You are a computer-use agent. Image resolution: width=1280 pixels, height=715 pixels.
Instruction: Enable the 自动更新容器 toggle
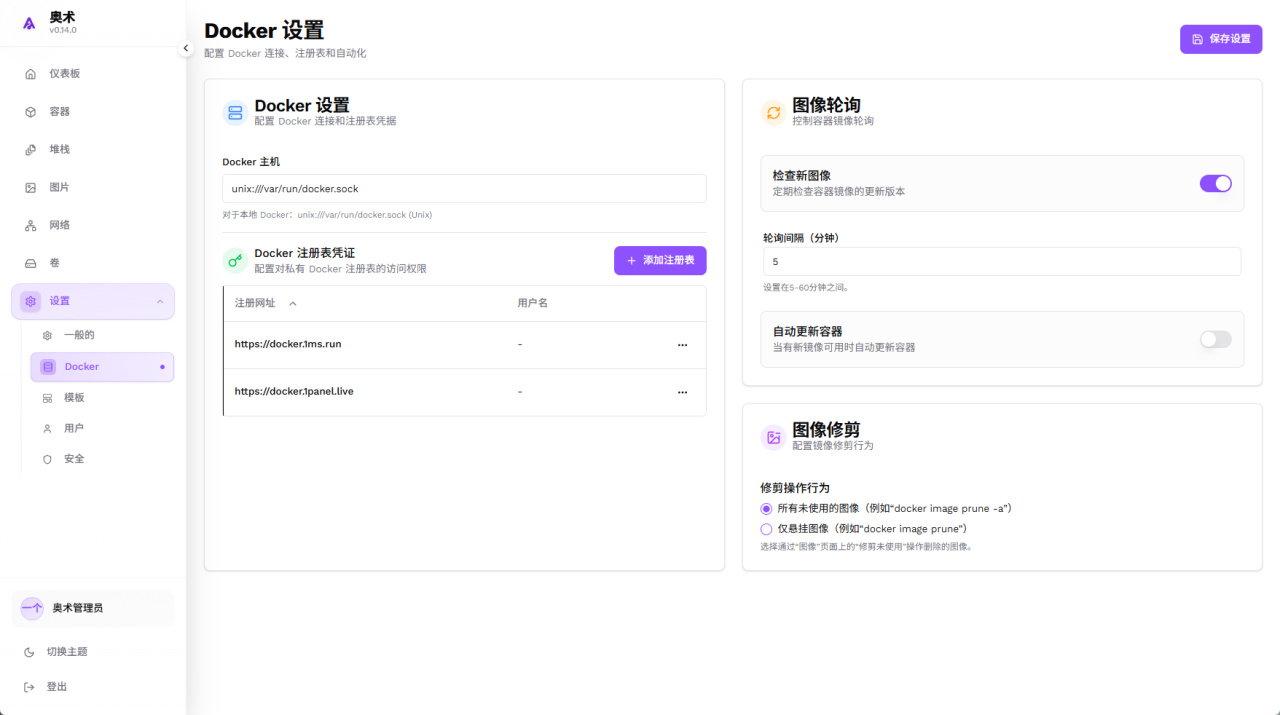(1216, 339)
